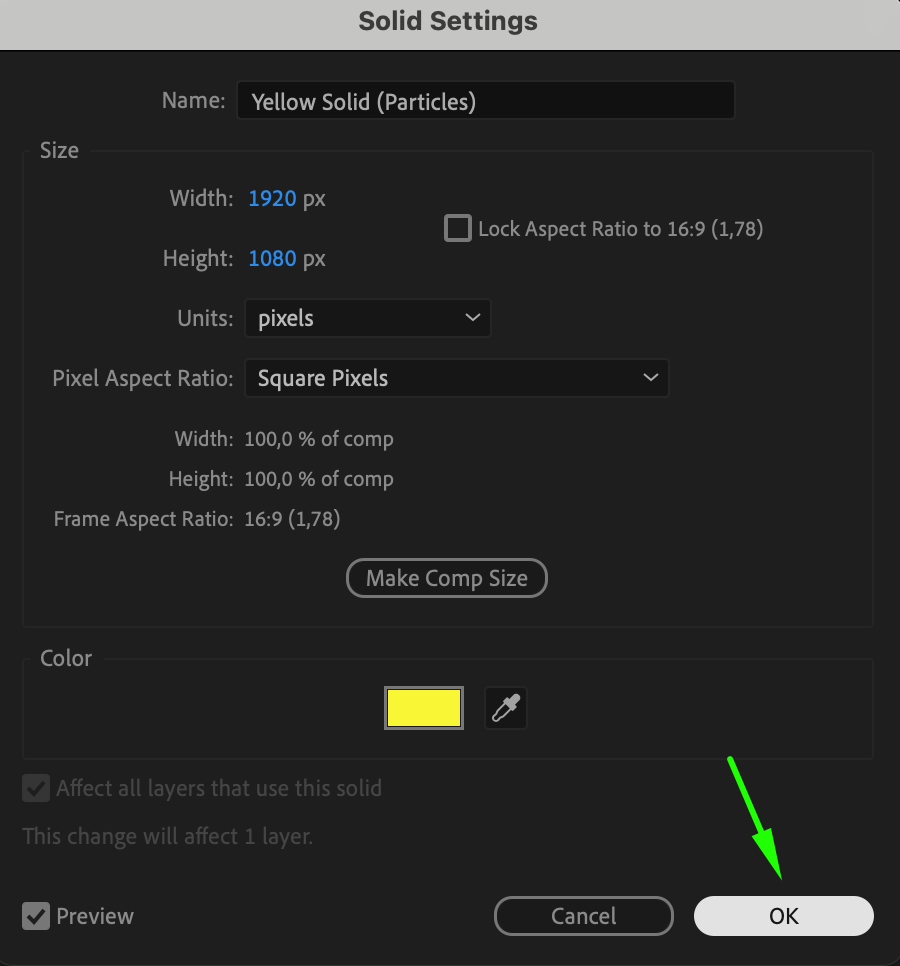Select the Width value 1920

click(x=272, y=199)
